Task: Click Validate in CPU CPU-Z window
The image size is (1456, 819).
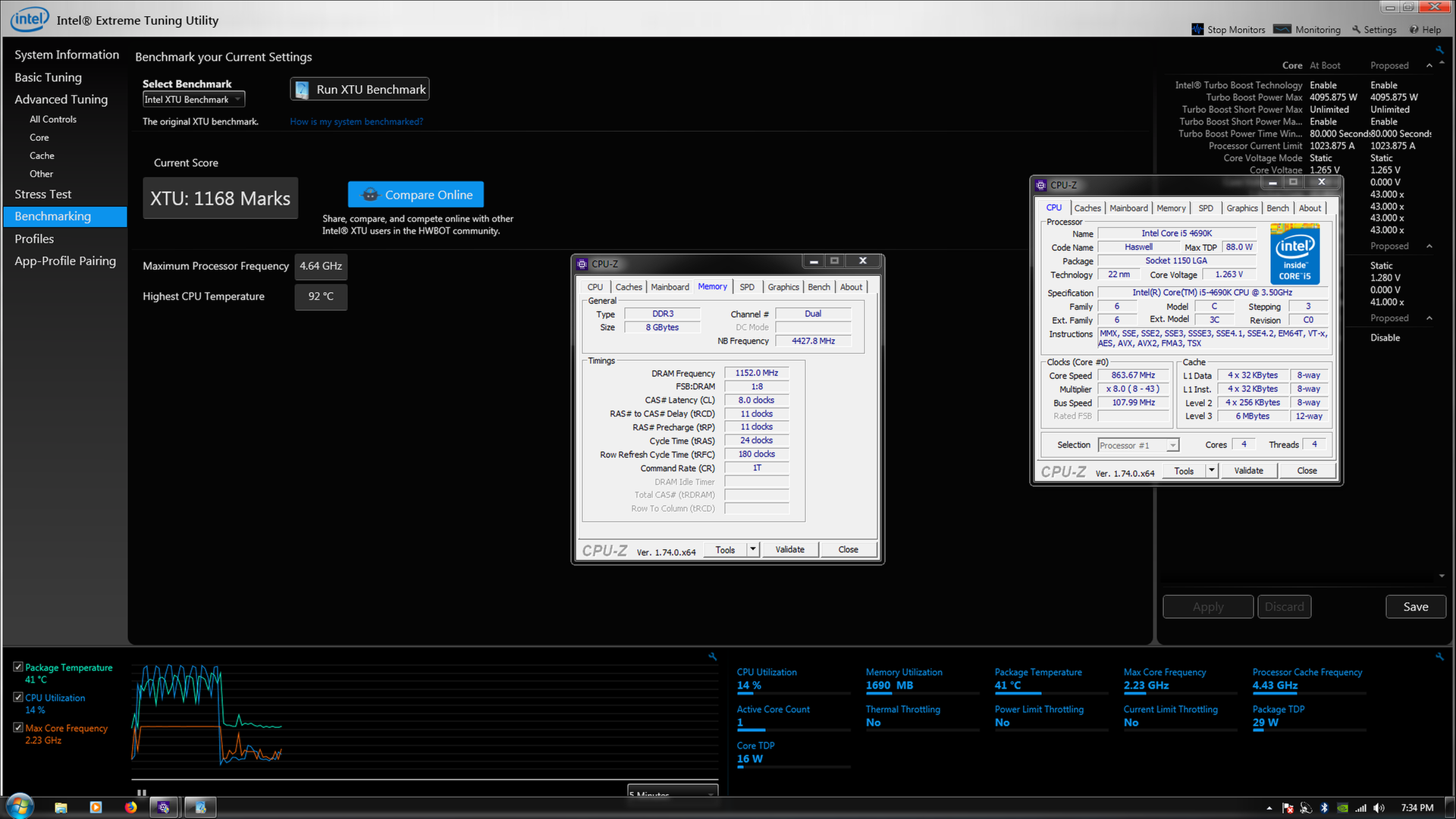Action: pos(1248,471)
